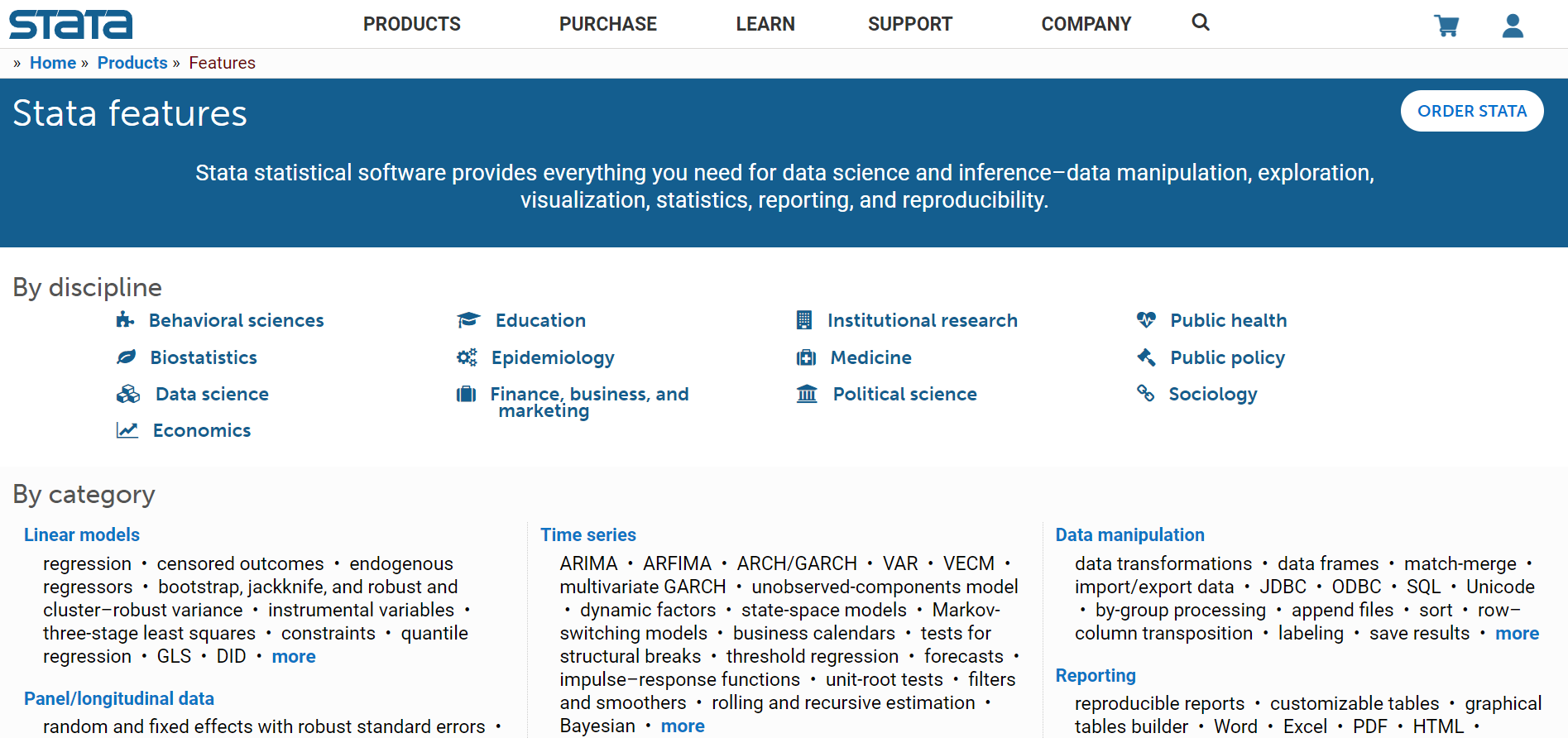This screenshot has height=738, width=1568.
Task: Click the 'instrumental variables' text
Action: pos(362,610)
